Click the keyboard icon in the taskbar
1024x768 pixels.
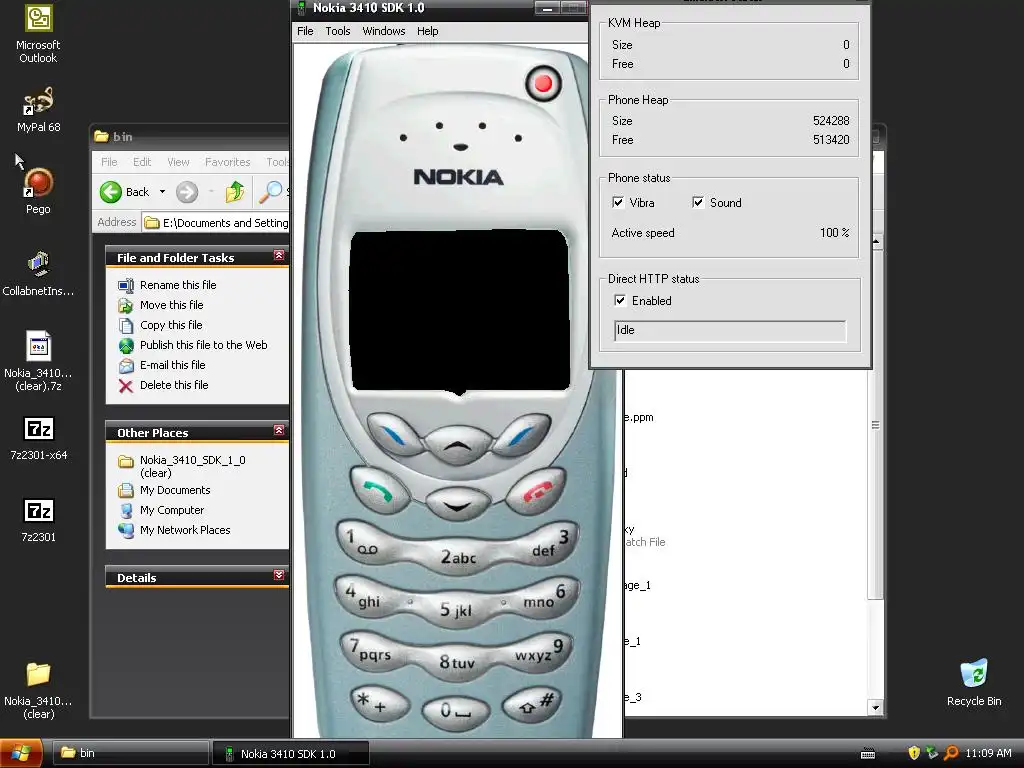pyautogui.click(x=868, y=754)
